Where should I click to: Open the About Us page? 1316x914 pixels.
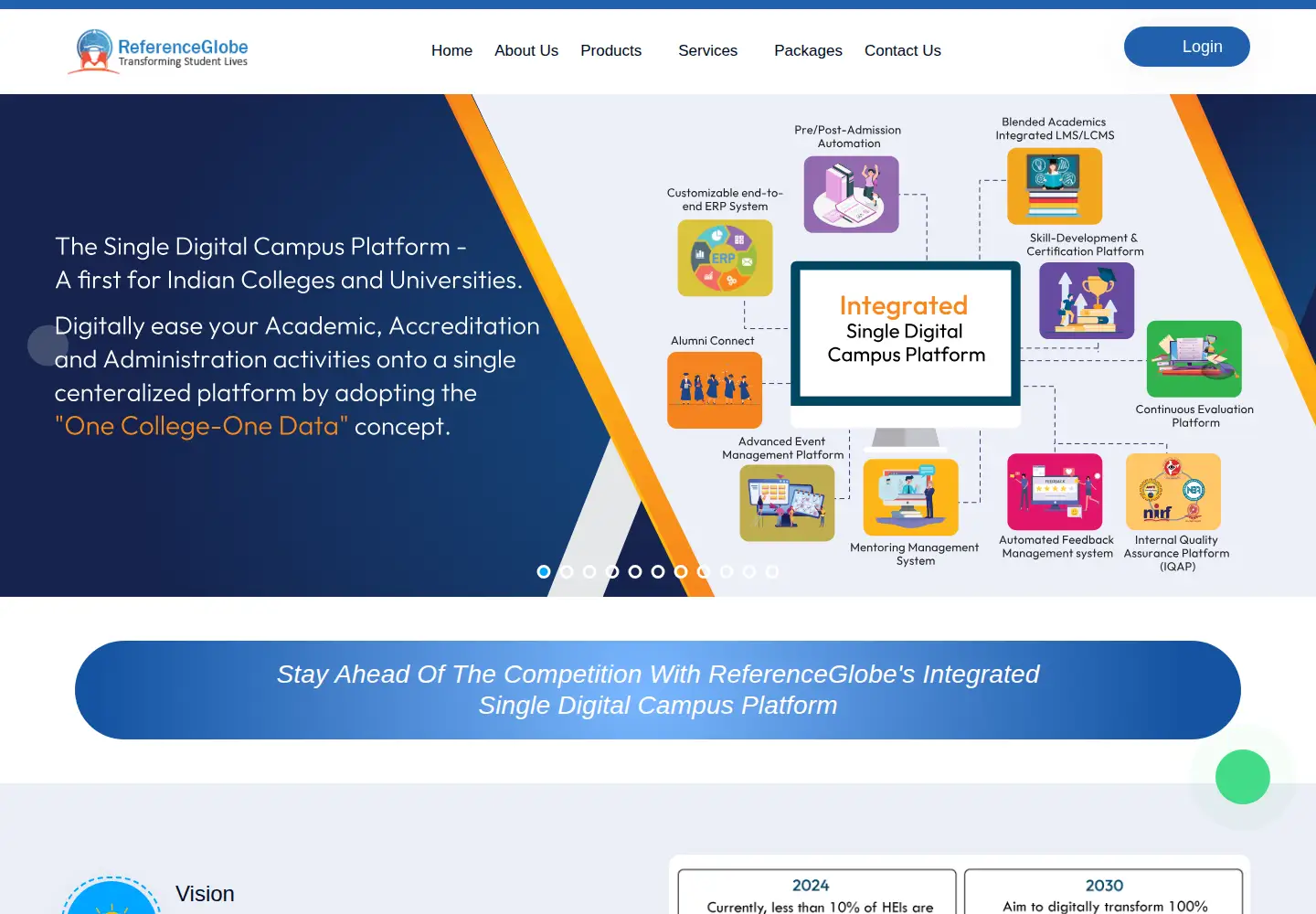[526, 51]
